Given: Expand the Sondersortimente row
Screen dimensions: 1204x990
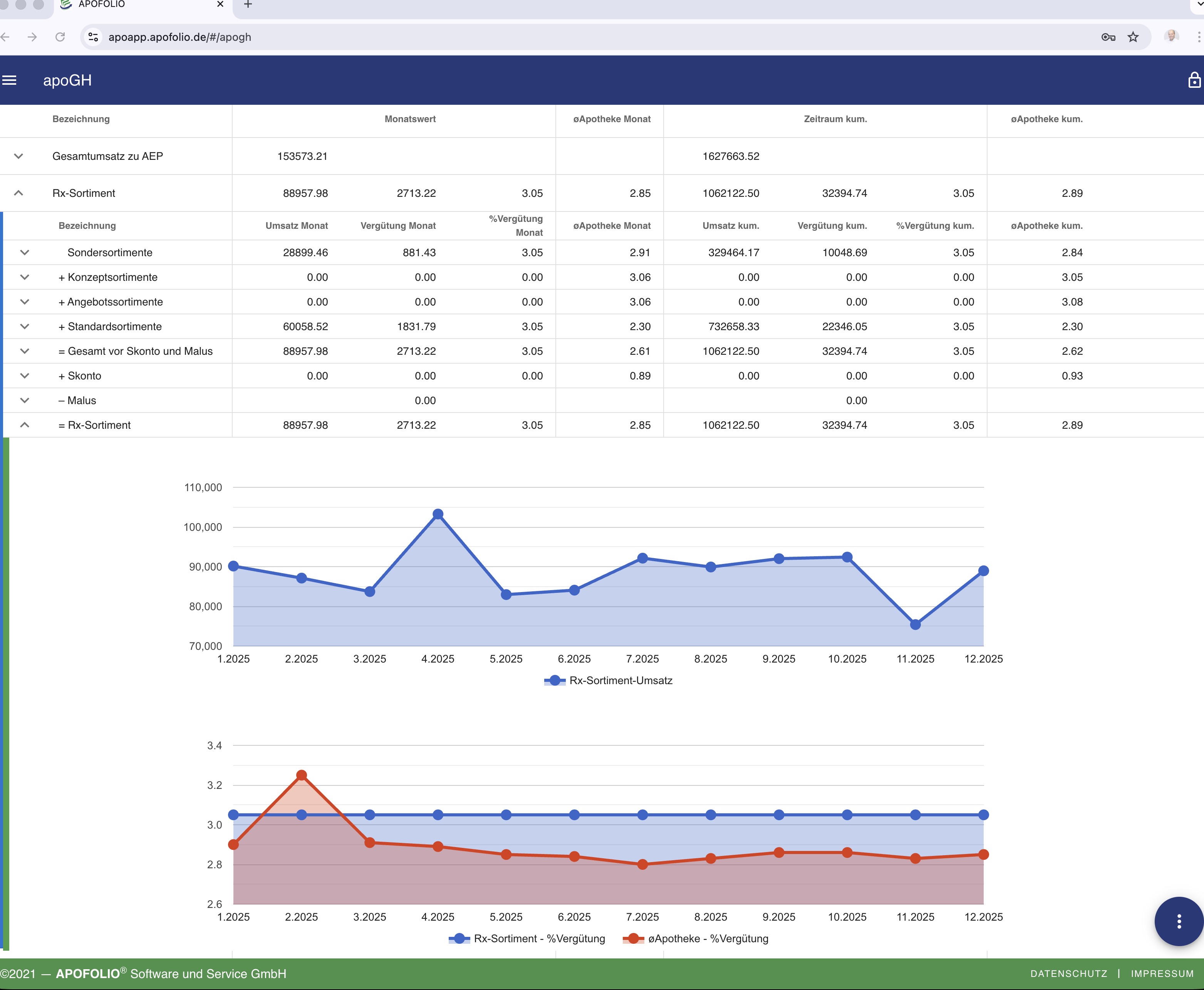Looking at the screenshot, I should (25, 252).
